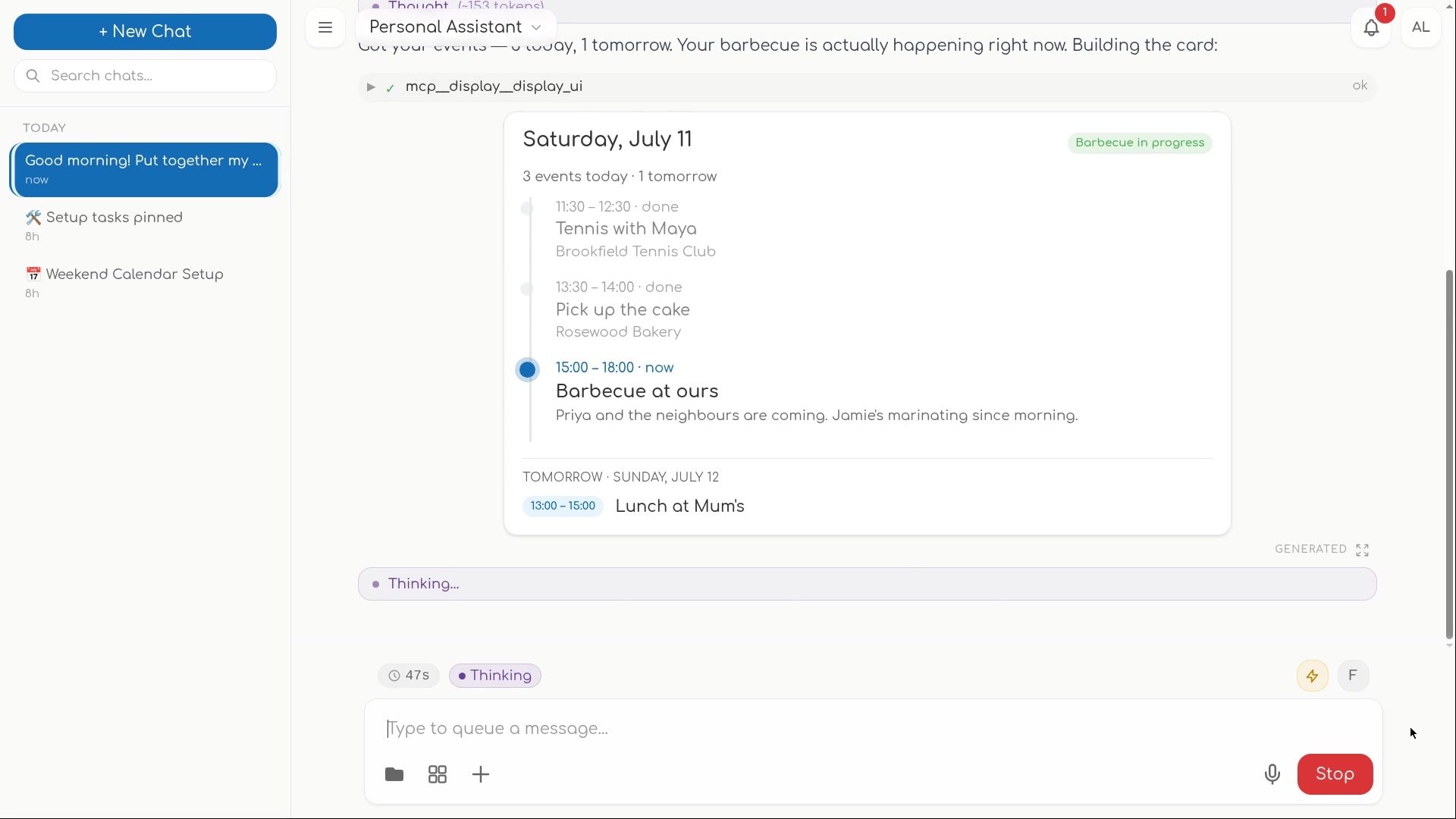
Task: Click the Saturday, July 11 heading
Action: pos(607,140)
